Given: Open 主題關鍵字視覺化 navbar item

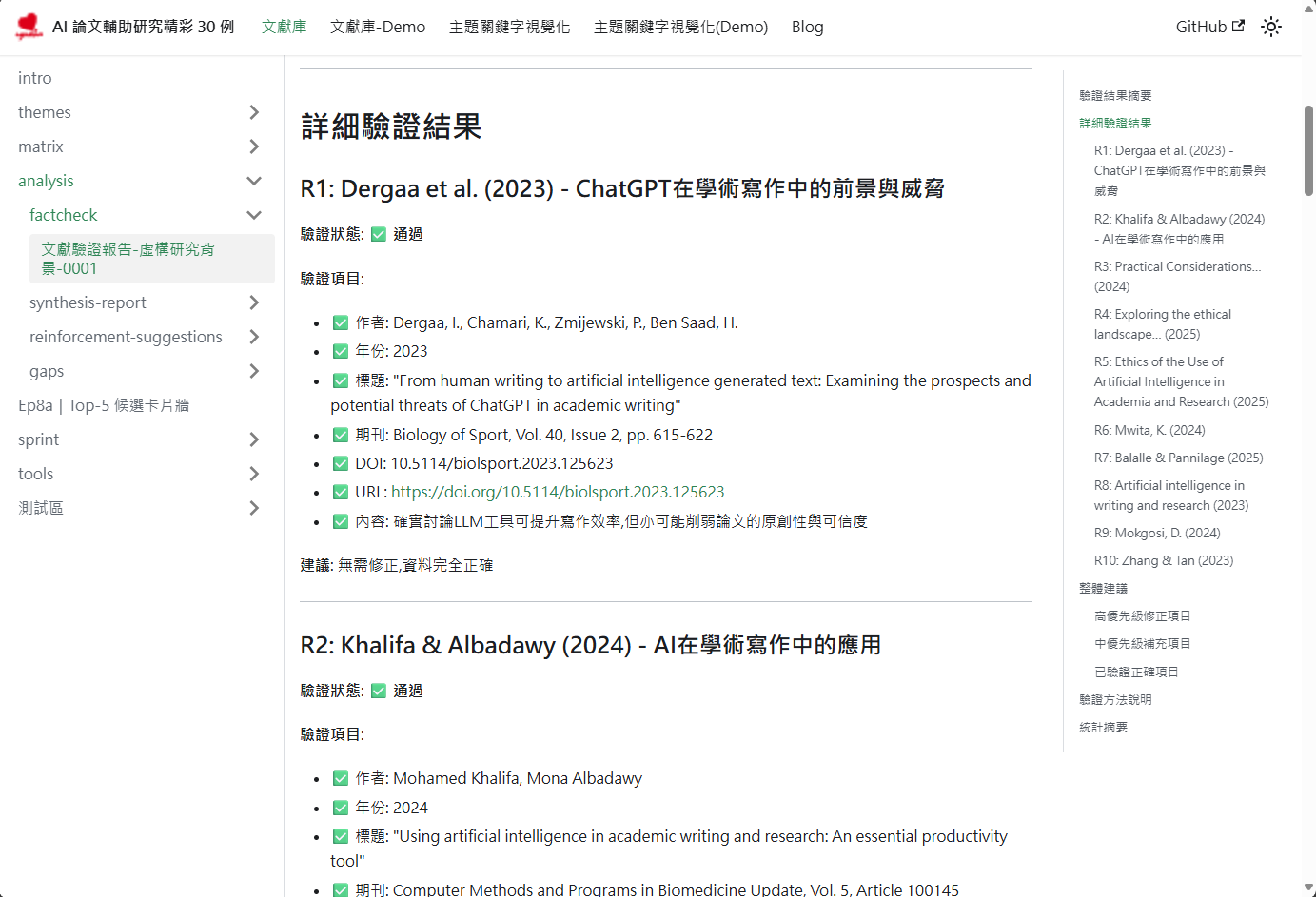Looking at the screenshot, I should [509, 27].
